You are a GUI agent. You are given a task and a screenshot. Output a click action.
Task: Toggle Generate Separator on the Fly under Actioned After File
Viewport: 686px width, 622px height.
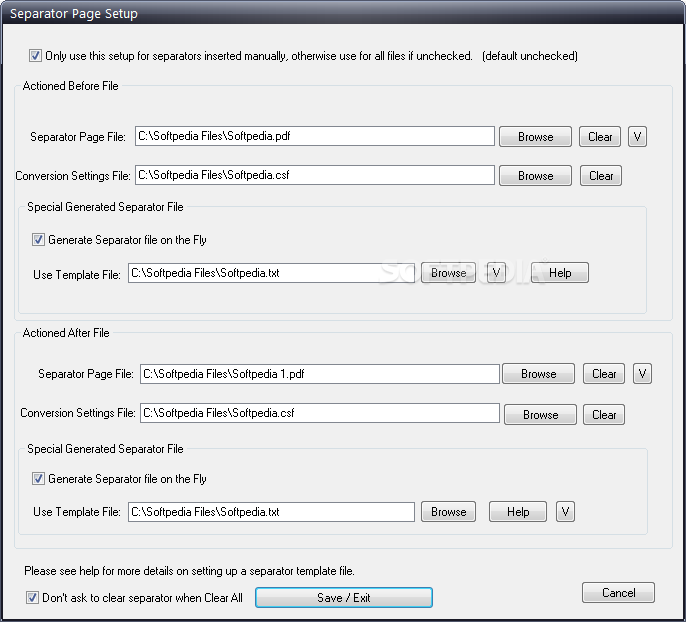pos(39,479)
